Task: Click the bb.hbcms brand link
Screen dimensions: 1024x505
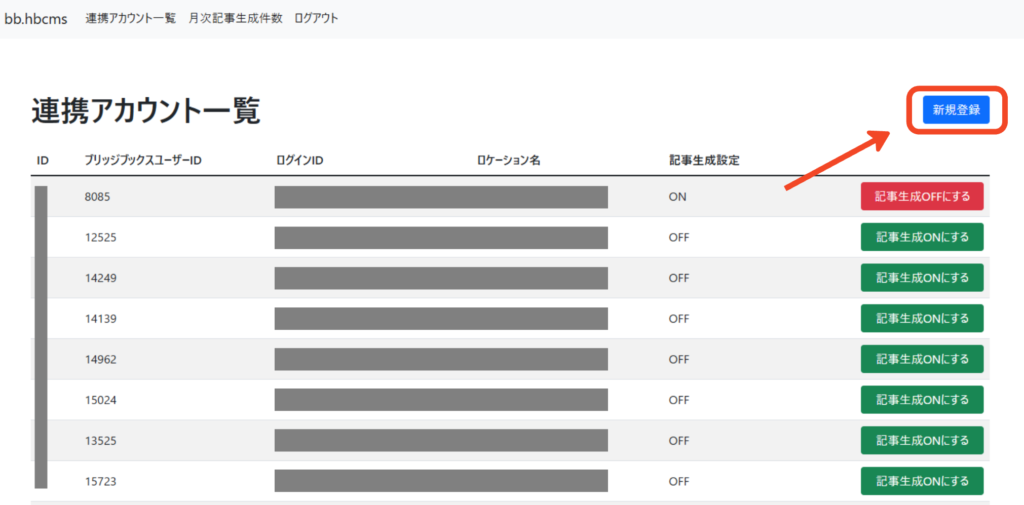Action: 36,19
